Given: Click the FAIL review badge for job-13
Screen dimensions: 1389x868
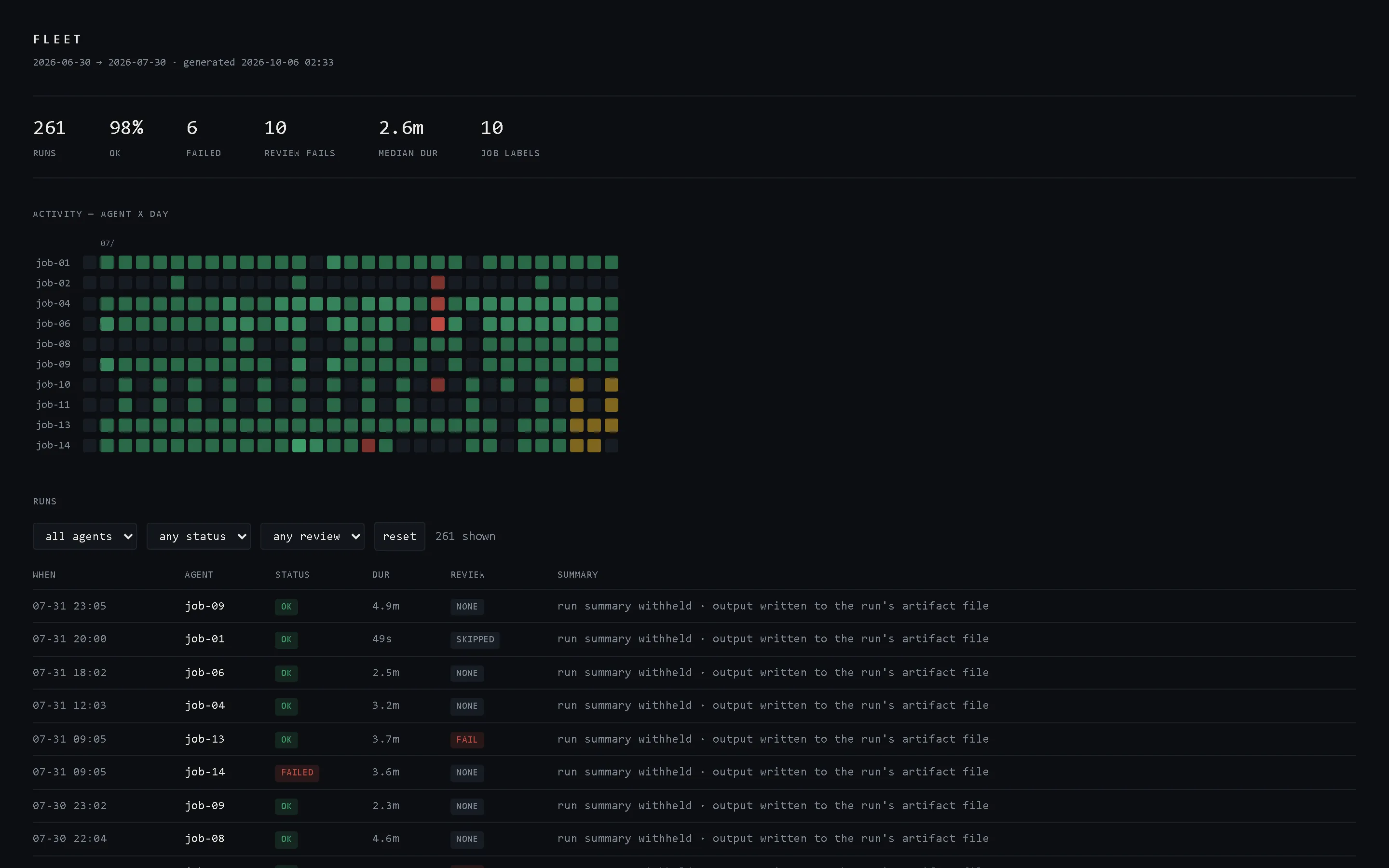Looking at the screenshot, I should point(467,739).
